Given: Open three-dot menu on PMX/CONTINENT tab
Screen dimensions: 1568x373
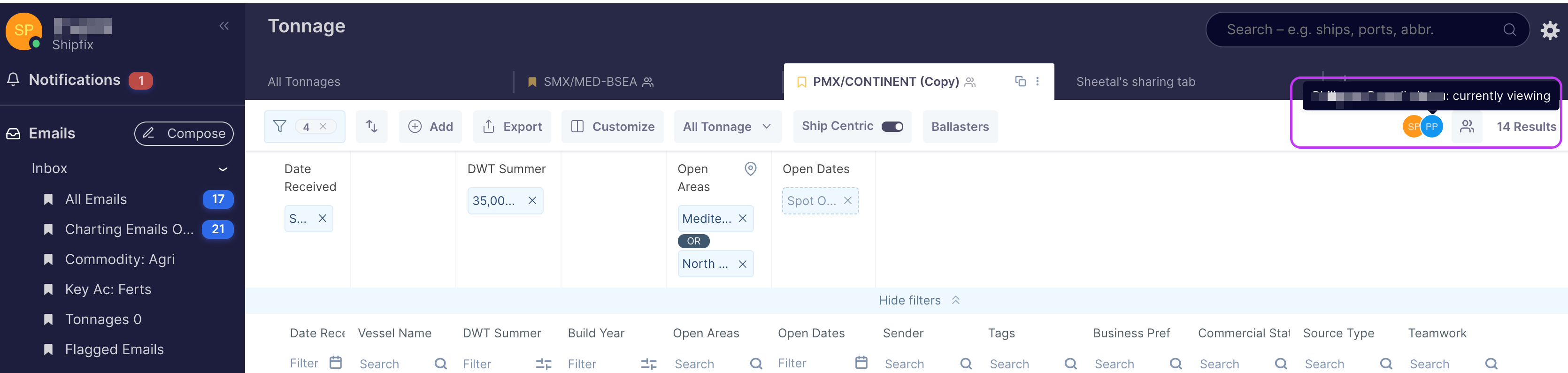Looking at the screenshot, I should (x=1037, y=82).
